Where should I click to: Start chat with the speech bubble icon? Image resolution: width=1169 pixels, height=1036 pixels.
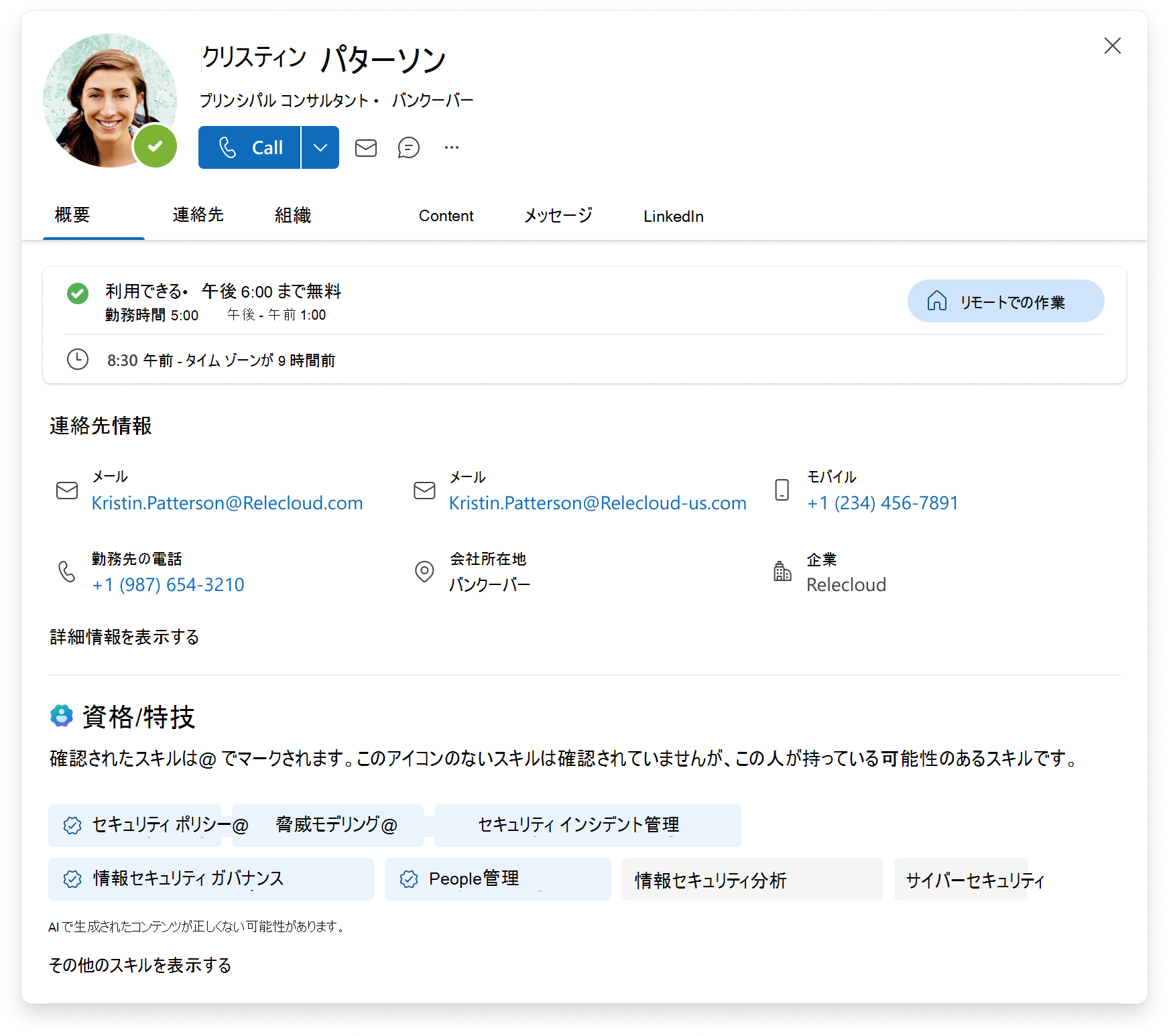409,147
